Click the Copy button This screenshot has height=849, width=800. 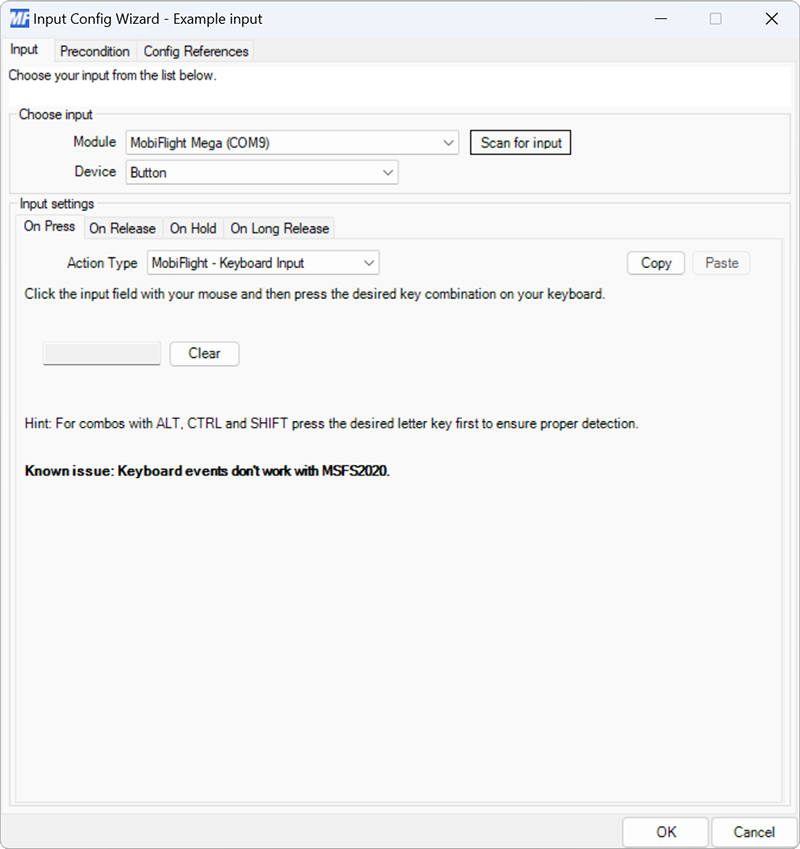click(x=655, y=262)
